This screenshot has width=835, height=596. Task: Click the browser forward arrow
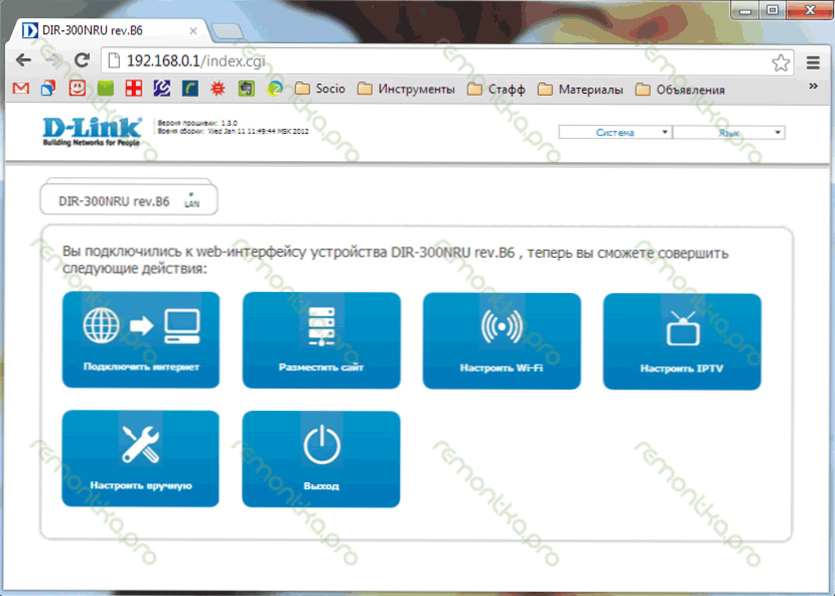coord(52,60)
